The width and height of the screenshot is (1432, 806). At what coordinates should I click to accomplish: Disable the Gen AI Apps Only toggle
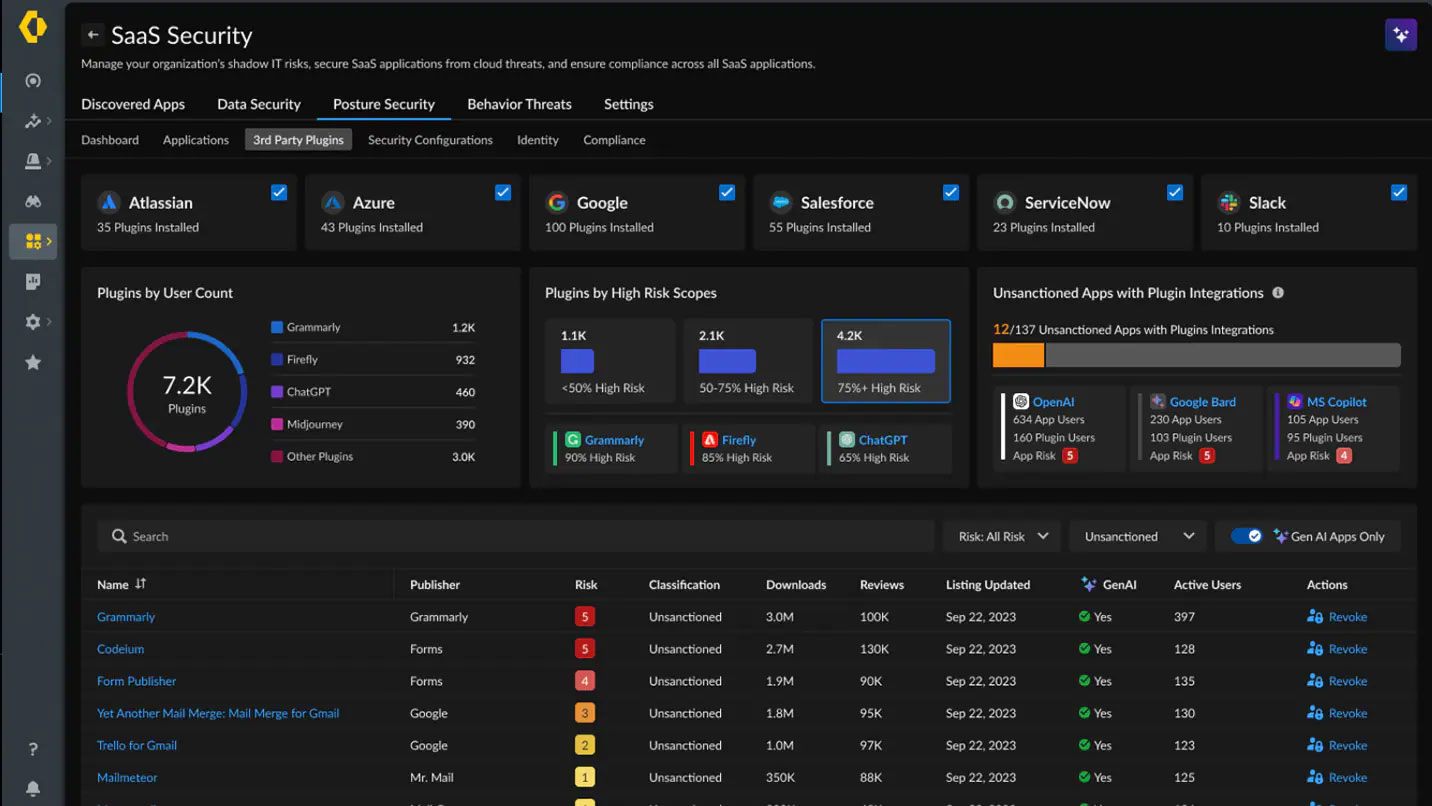coord(1246,536)
